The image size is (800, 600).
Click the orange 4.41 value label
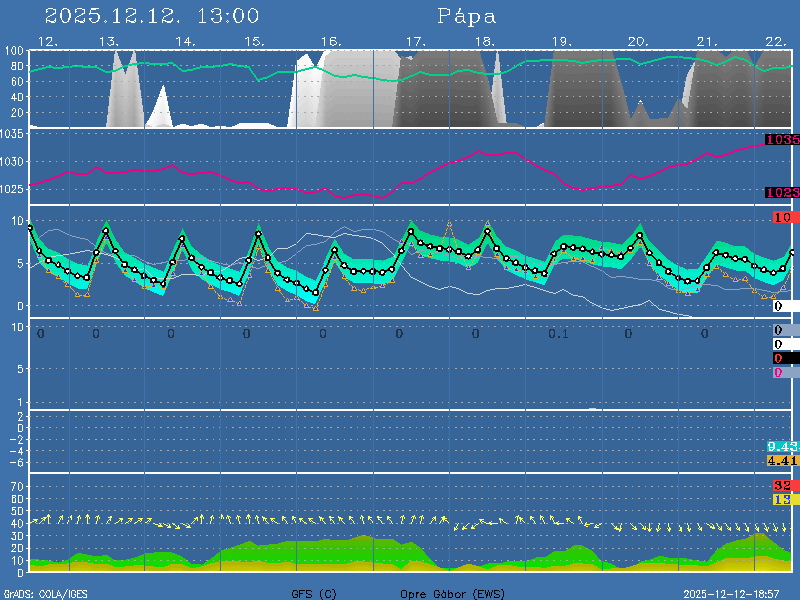(x=782, y=460)
